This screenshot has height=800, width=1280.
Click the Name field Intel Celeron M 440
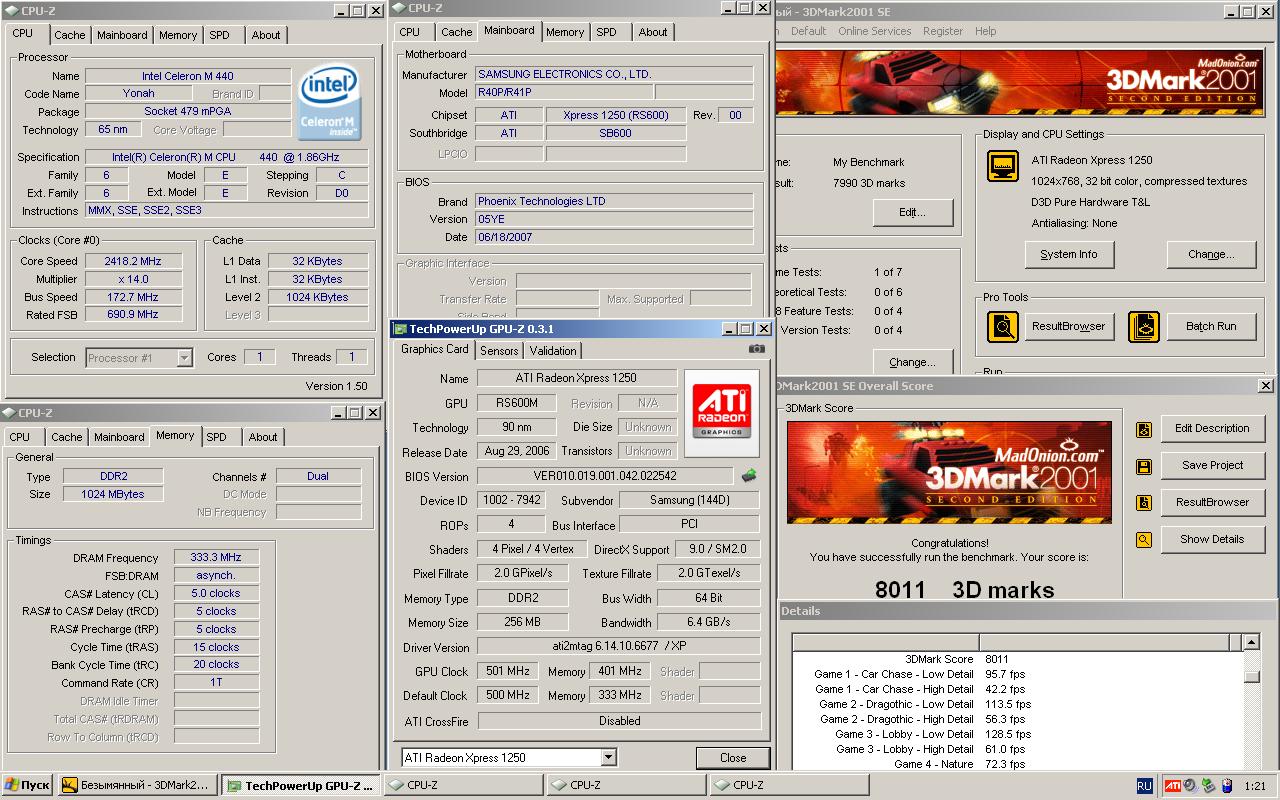pos(188,76)
